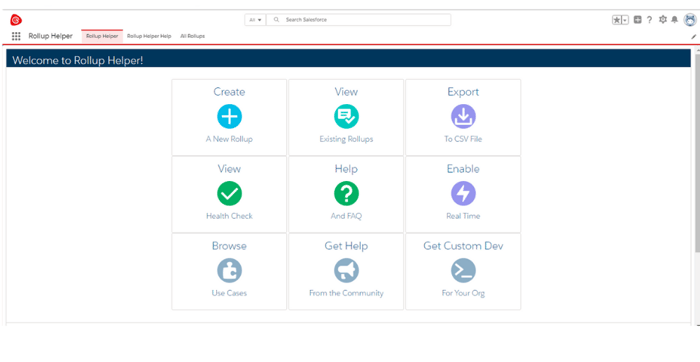Open the App Launcher grid icon
The height and width of the screenshot is (362, 700).
pyautogui.click(x=16, y=36)
